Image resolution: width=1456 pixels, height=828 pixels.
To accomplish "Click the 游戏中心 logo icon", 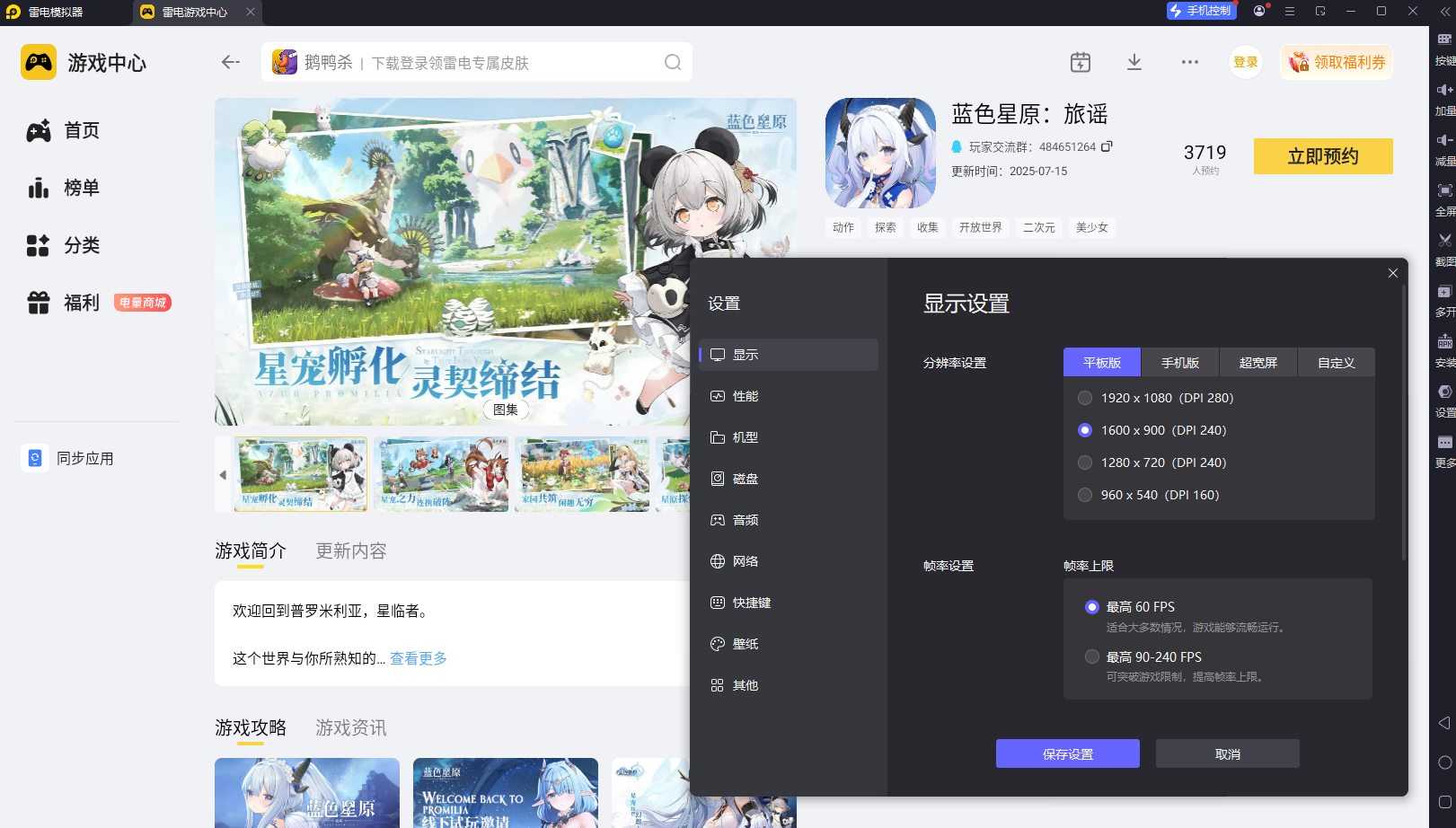I will pyautogui.click(x=39, y=62).
